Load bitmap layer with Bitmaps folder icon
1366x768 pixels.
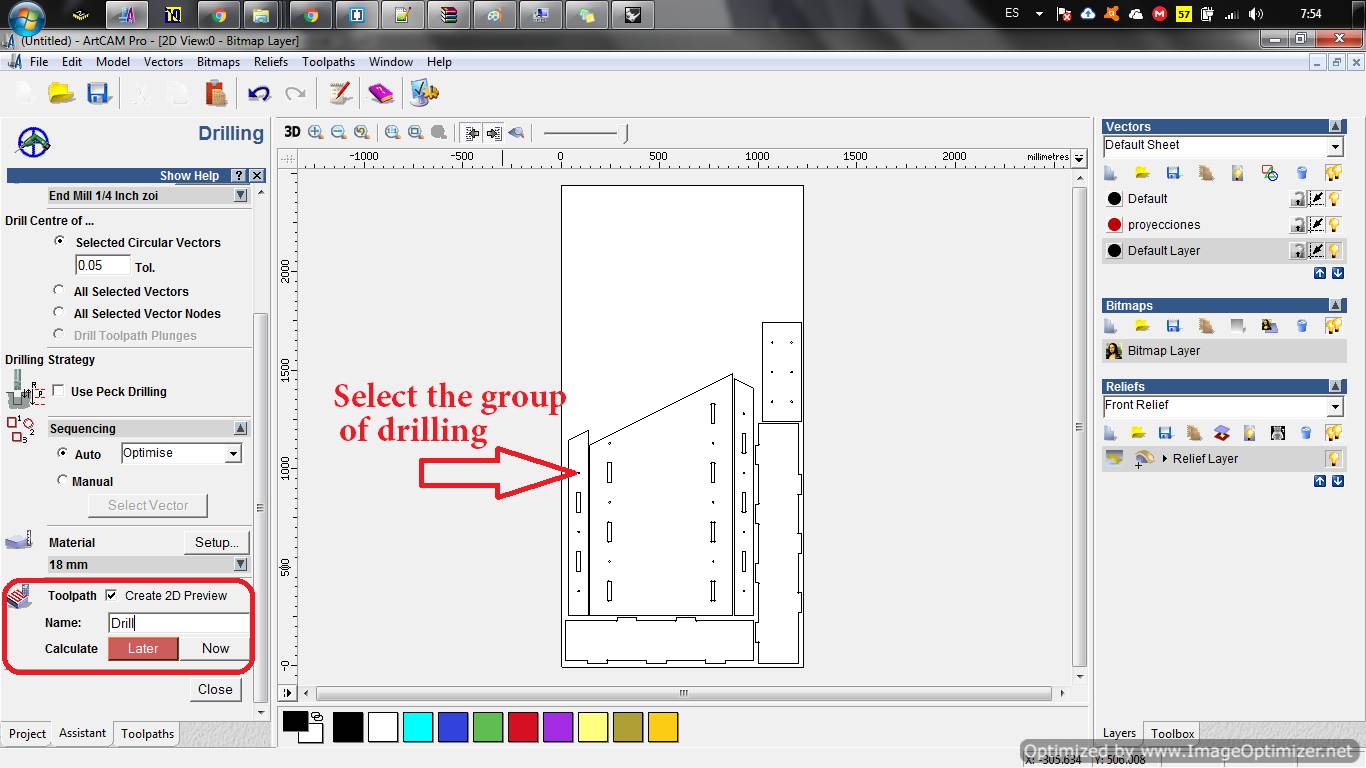(x=1143, y=326)
